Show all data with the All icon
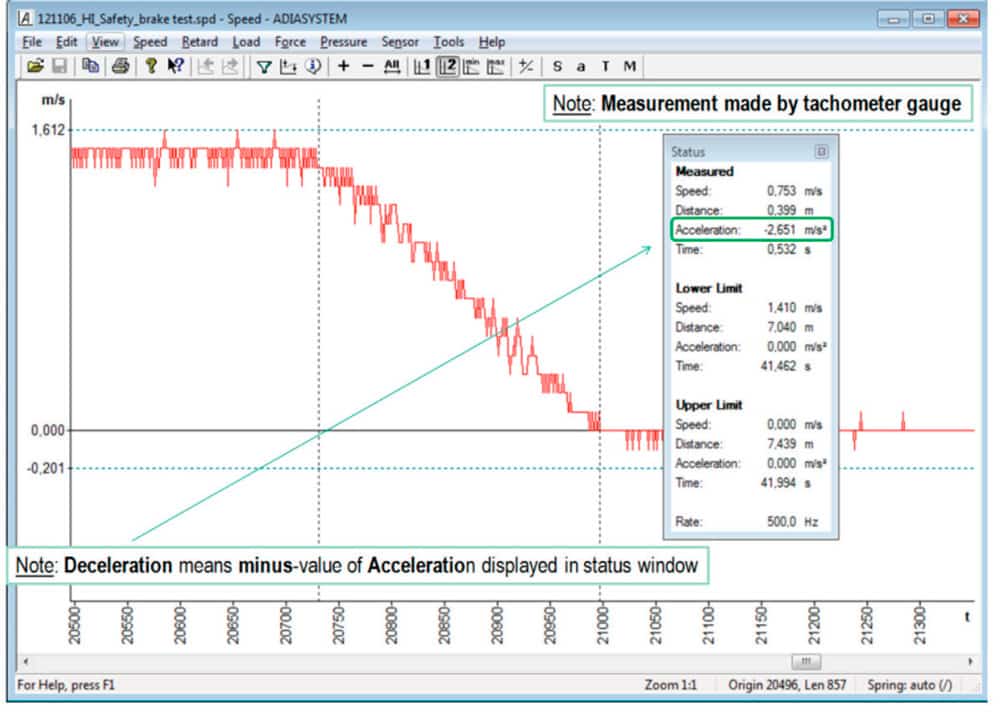1000x713 pixels. pyautogui.click(x=392, y=66)
